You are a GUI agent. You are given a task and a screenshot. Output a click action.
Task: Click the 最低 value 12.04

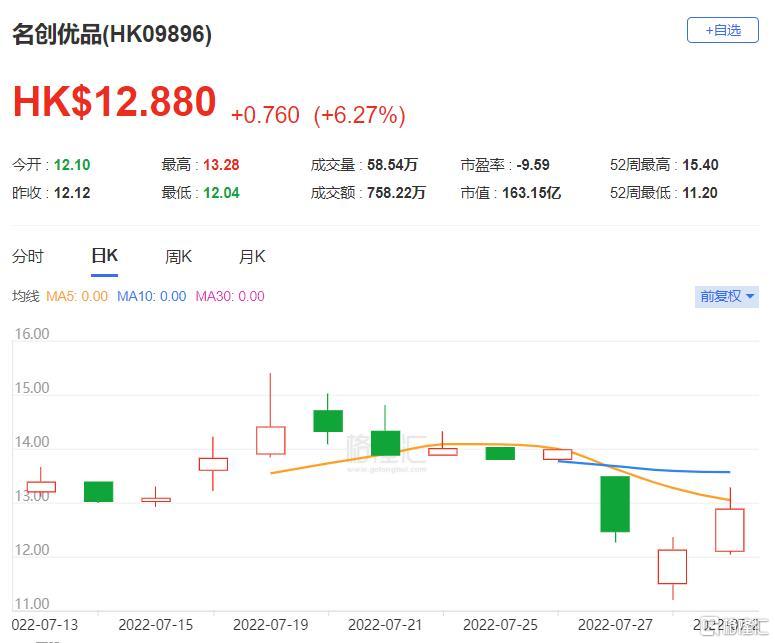coord(221,193)
